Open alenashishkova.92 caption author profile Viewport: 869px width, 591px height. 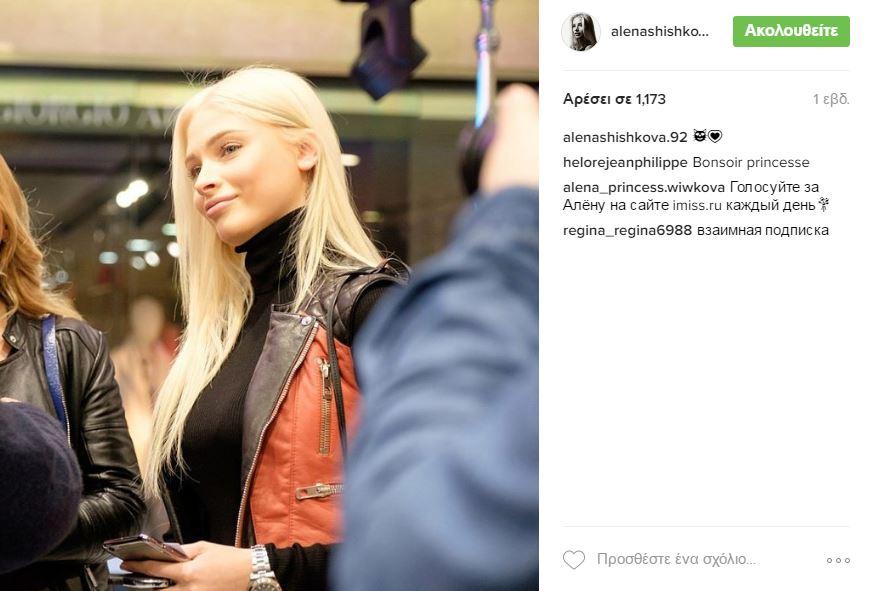point(625,137)
